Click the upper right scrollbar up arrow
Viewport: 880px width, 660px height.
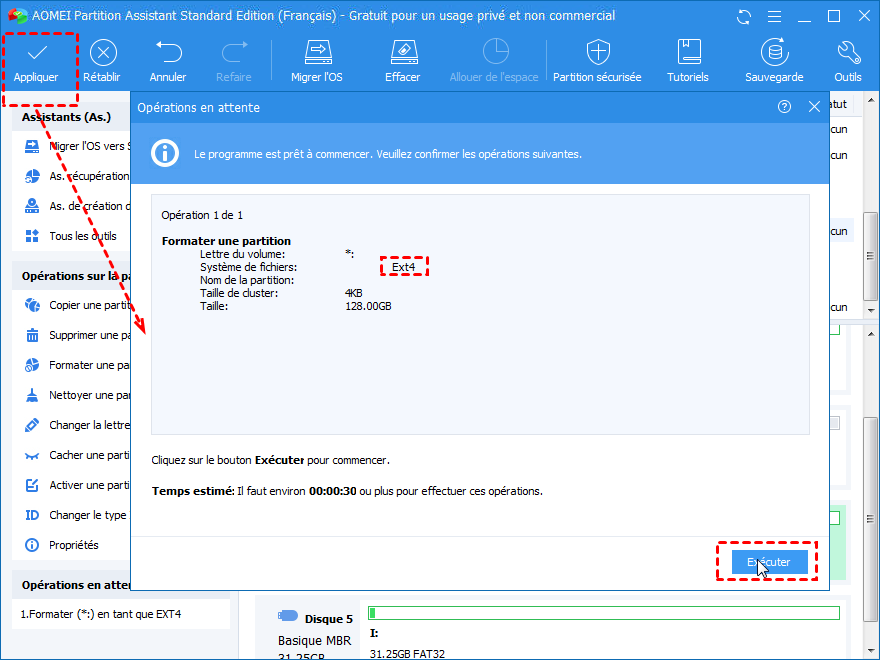click(871, 100)
